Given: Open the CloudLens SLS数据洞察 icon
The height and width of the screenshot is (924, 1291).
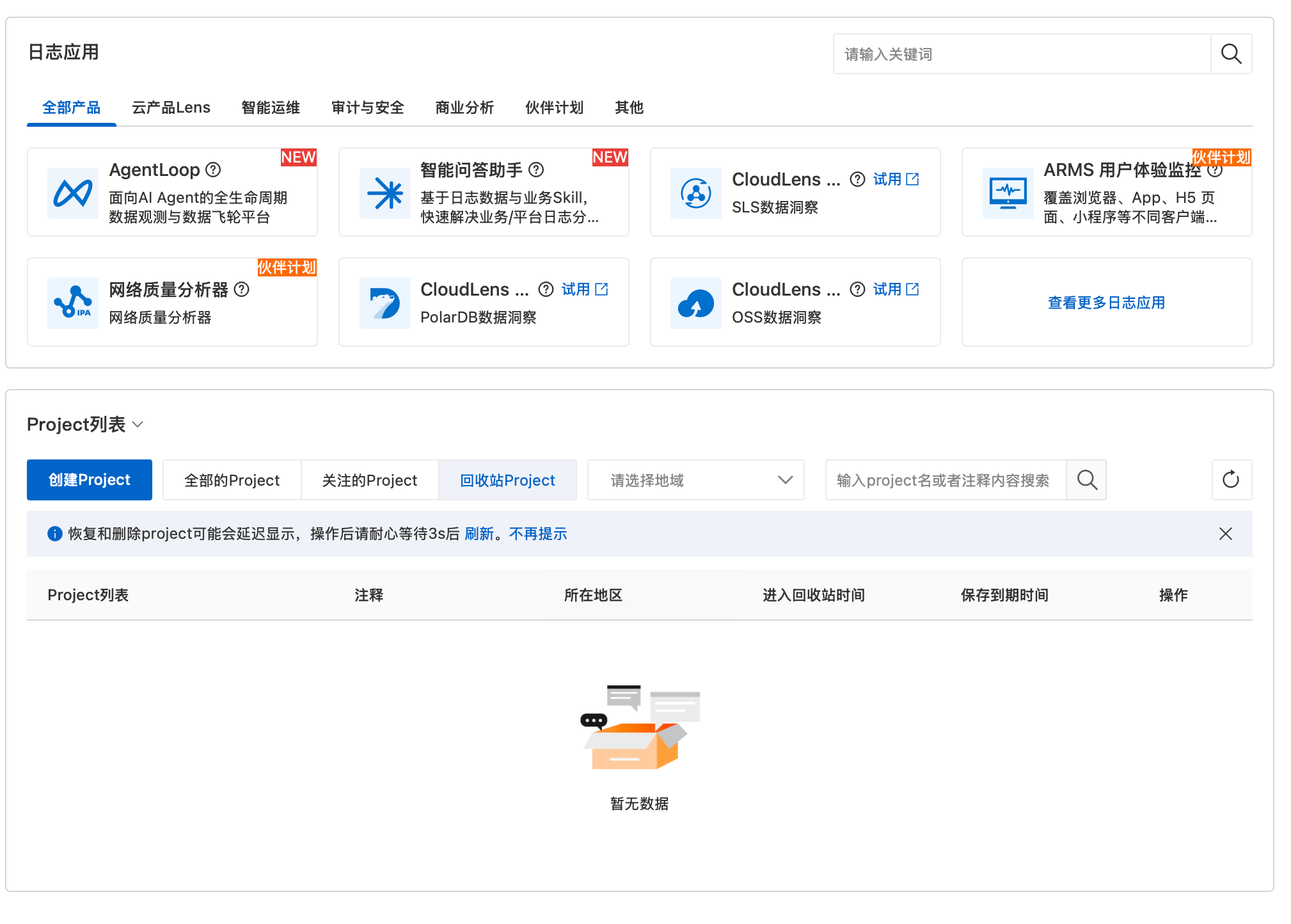Looking at the screenshot, I should tap(696, 193).
